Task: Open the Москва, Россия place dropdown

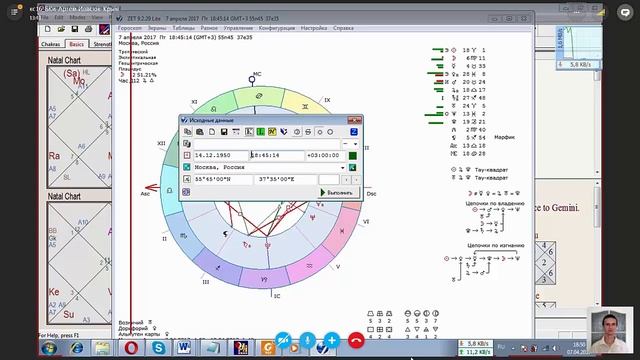Action: [x=342, y=167]
